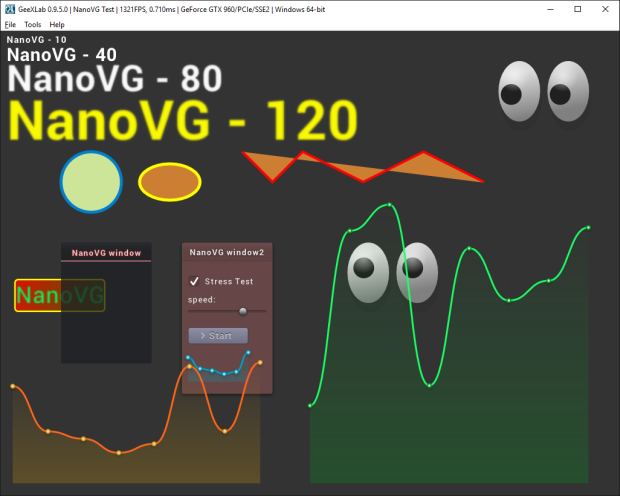Click the NanoVG - 80 text
The height and width of the screenshot is (496, 620).
[x=115, y=78]
